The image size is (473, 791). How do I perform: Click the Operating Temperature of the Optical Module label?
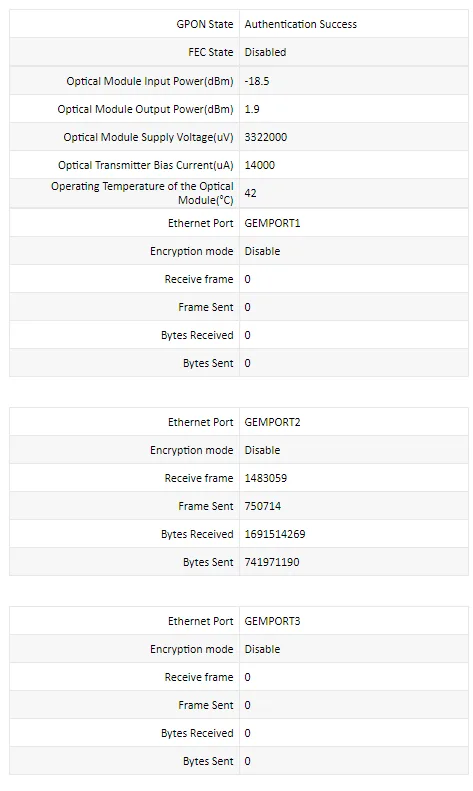(x=142, y=193)
